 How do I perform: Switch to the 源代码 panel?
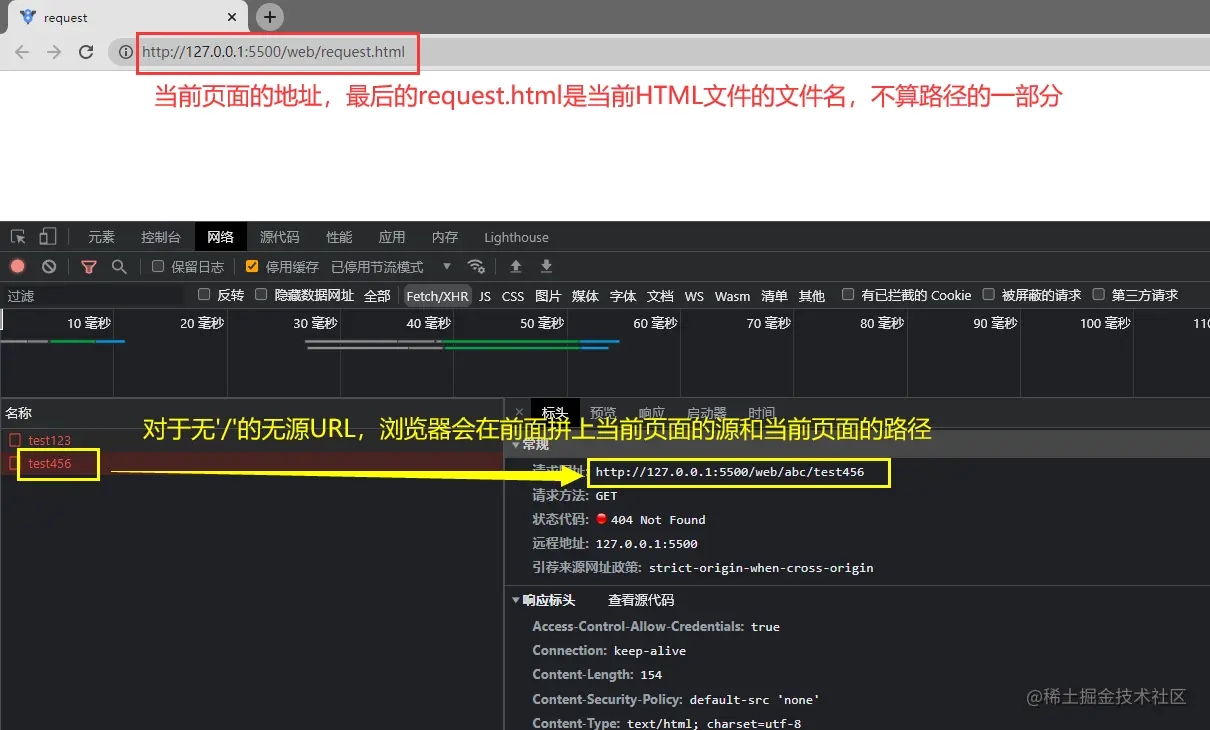(x=279, y=237)
